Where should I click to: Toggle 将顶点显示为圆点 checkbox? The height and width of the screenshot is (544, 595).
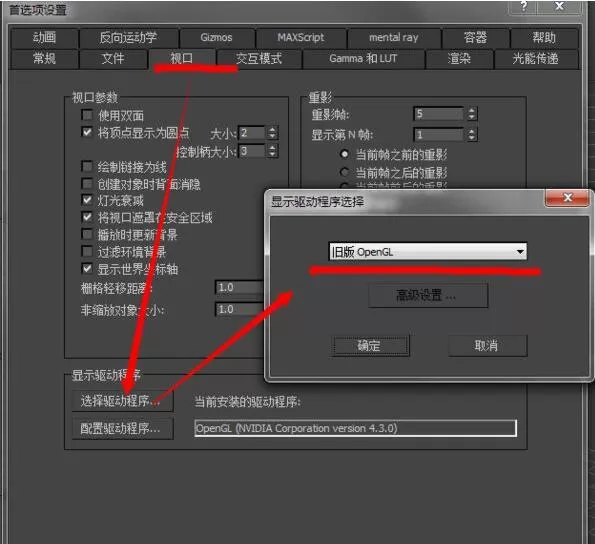coord(87,132)
